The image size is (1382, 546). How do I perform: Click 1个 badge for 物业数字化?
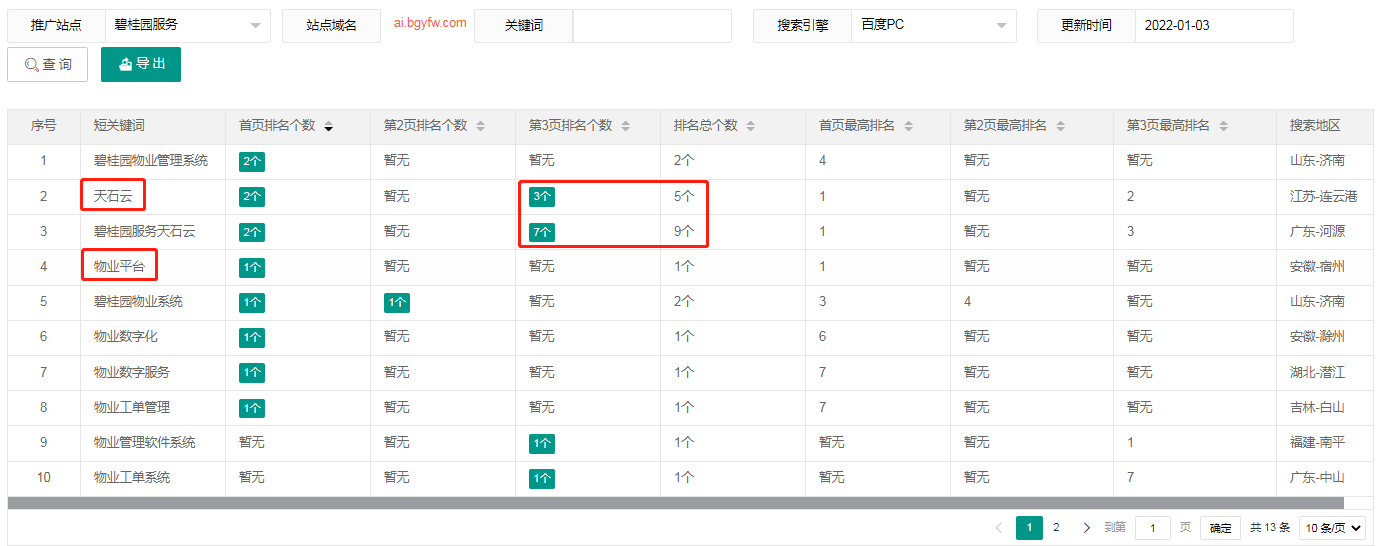(252, 337)
